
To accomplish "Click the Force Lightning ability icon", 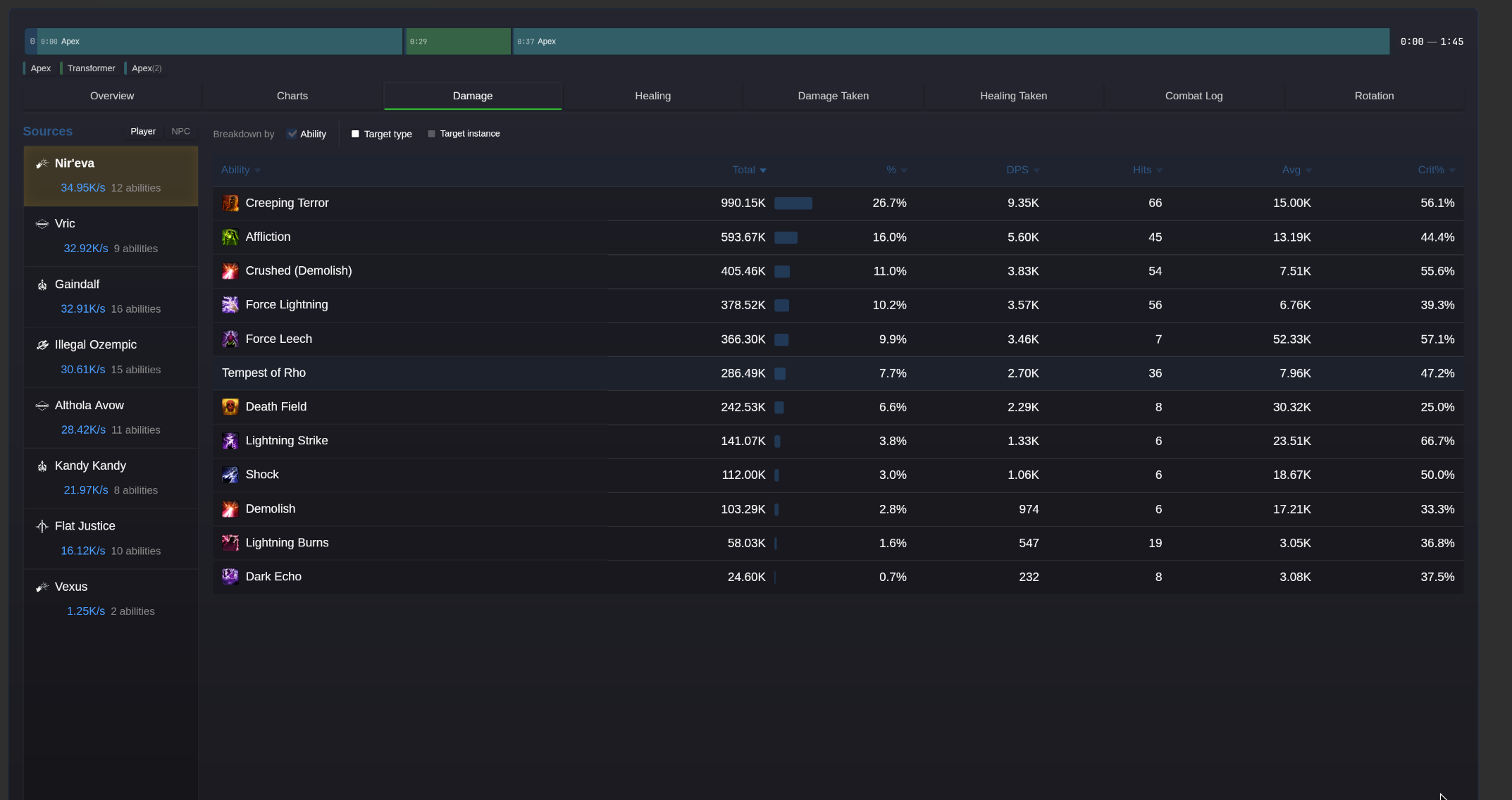I will pyautogui.click(x=230, y=305).
